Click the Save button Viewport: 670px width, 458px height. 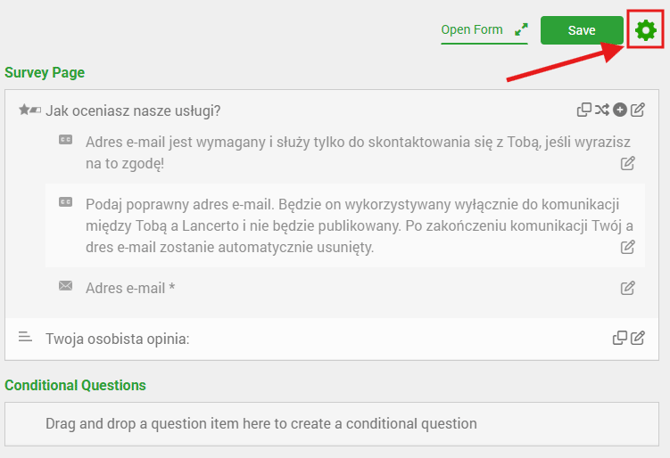point(581,30)
